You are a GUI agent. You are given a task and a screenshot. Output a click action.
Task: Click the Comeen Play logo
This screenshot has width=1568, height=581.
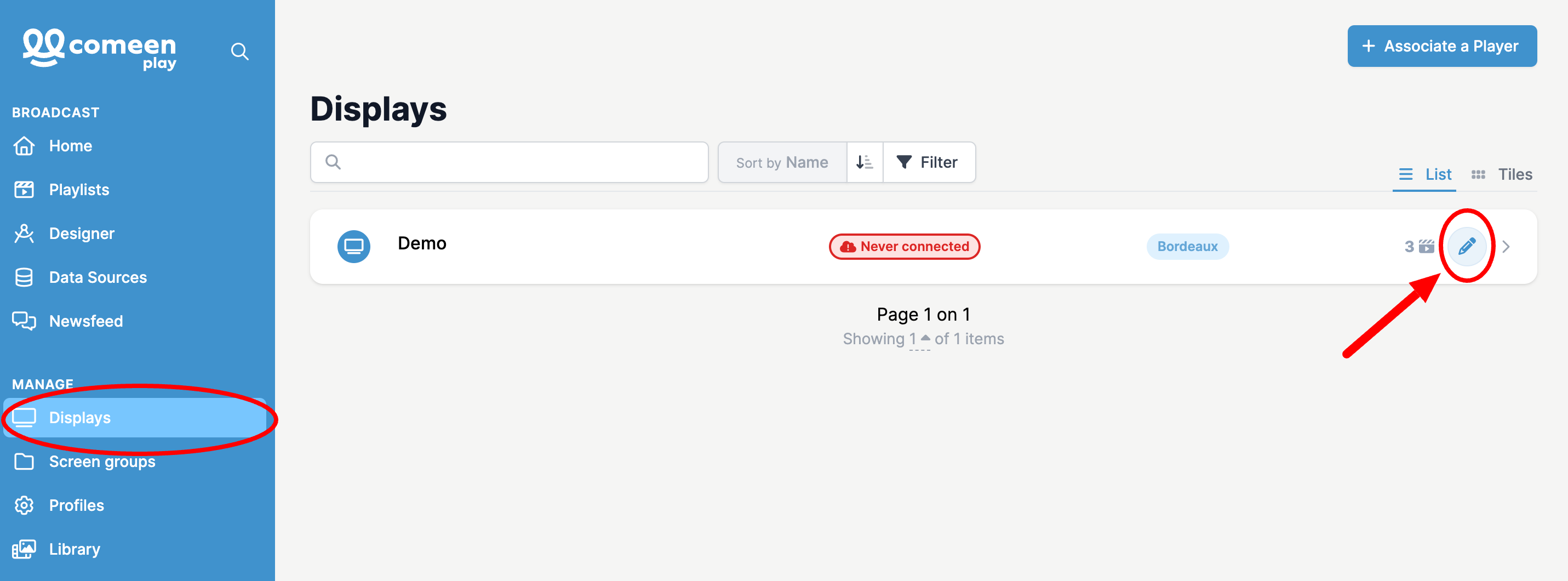(x=100, y=49)
